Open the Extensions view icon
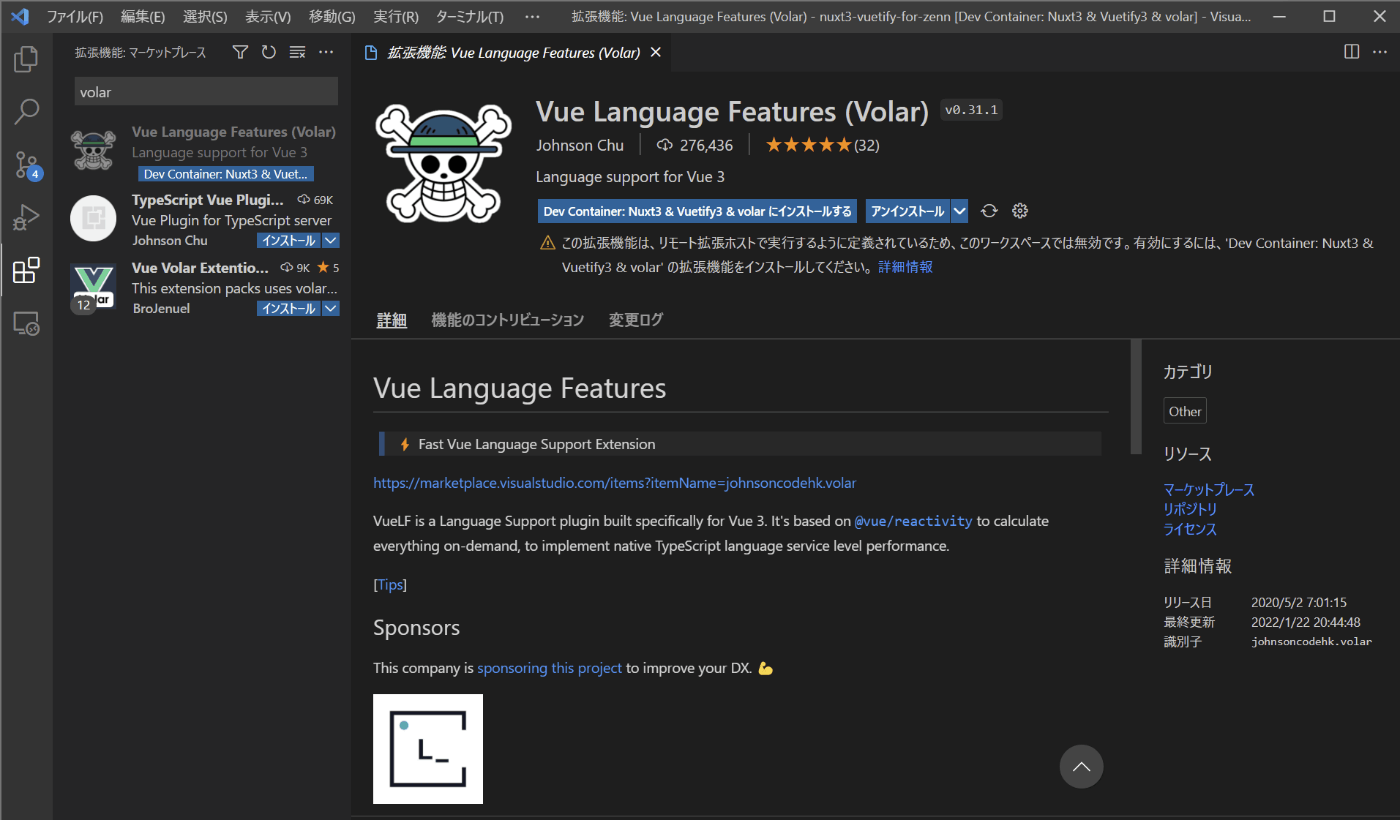Screen dimensions: 1400x820 26,270
